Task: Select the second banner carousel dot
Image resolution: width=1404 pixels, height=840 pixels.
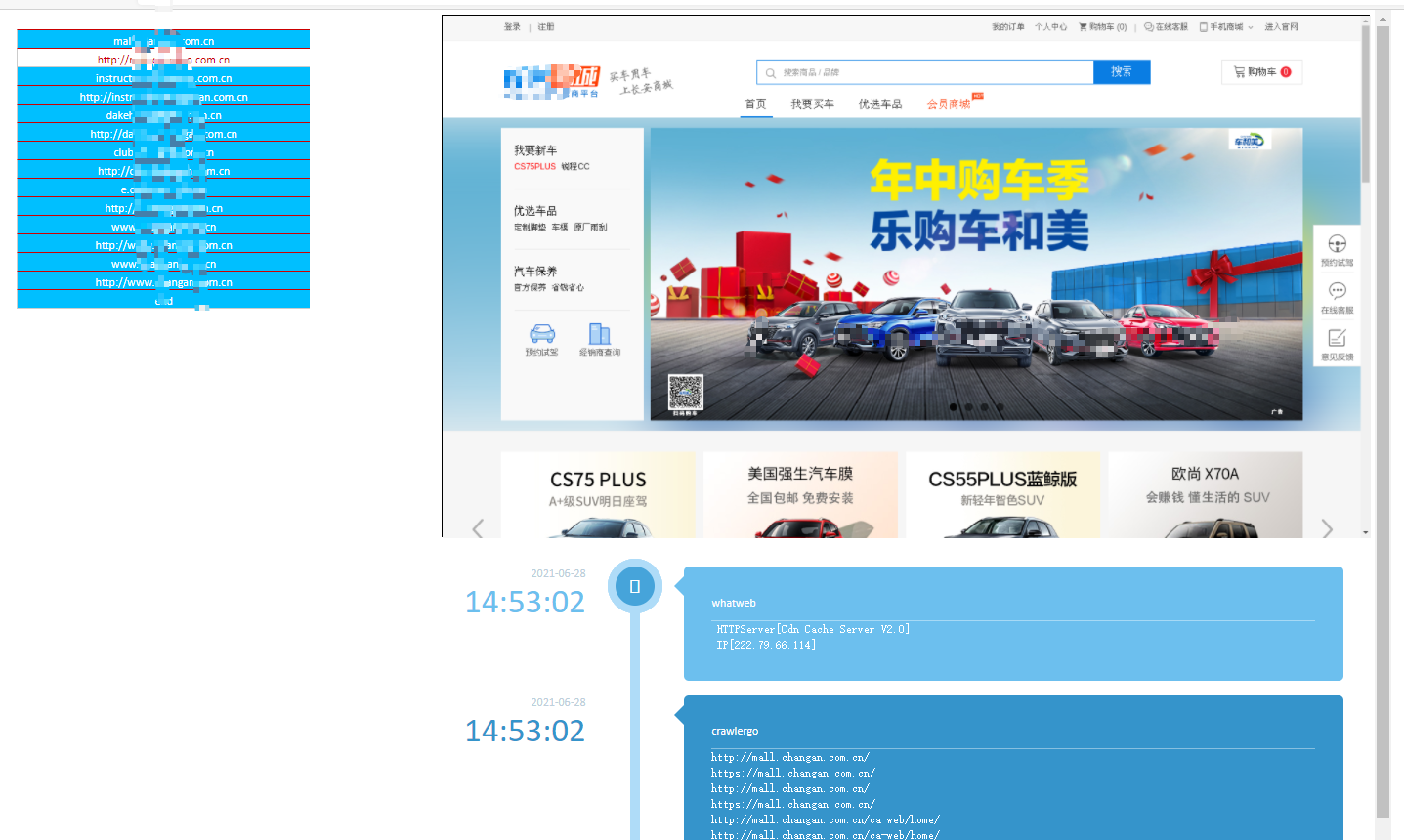Action: point(968,407)
